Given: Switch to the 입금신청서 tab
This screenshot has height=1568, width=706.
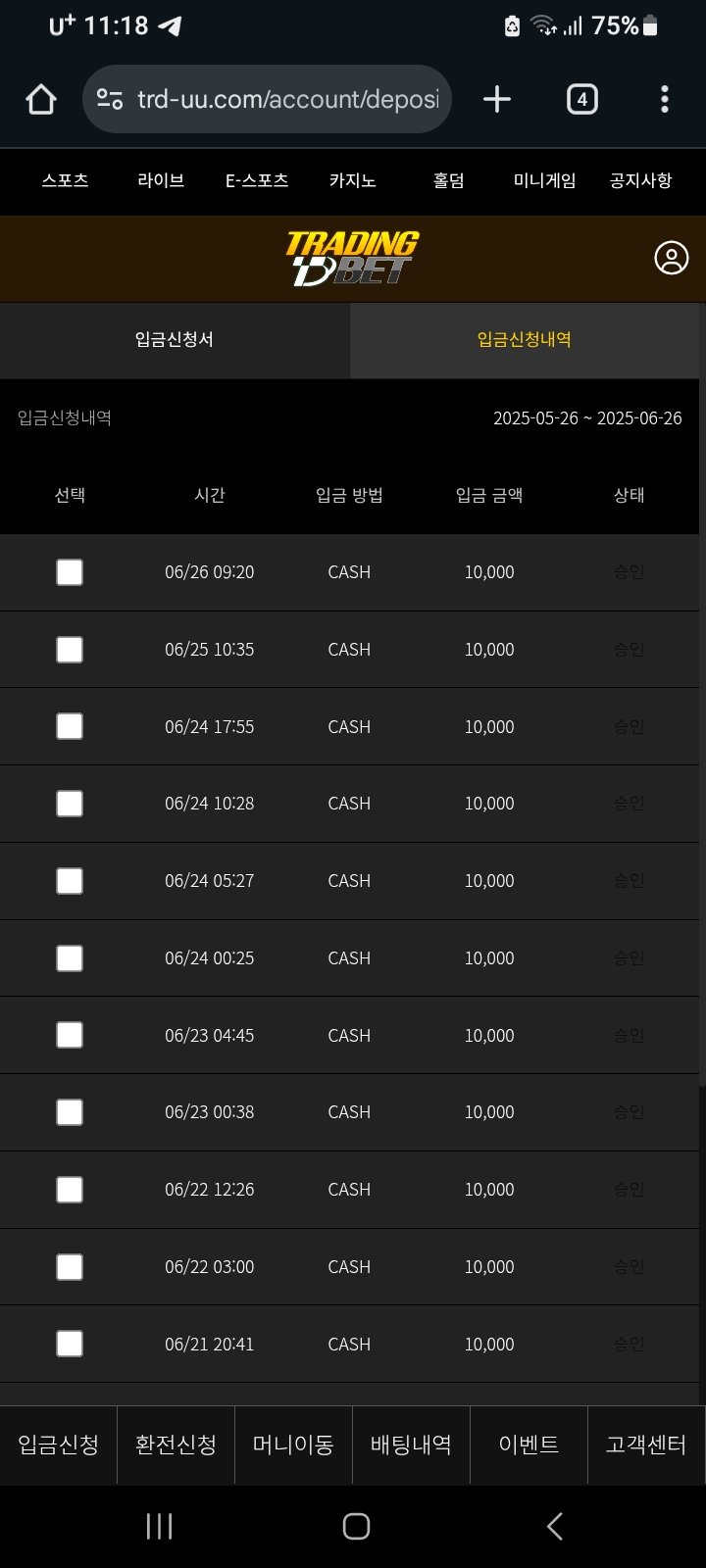Looking at the screenshot, I should (175, 340).
